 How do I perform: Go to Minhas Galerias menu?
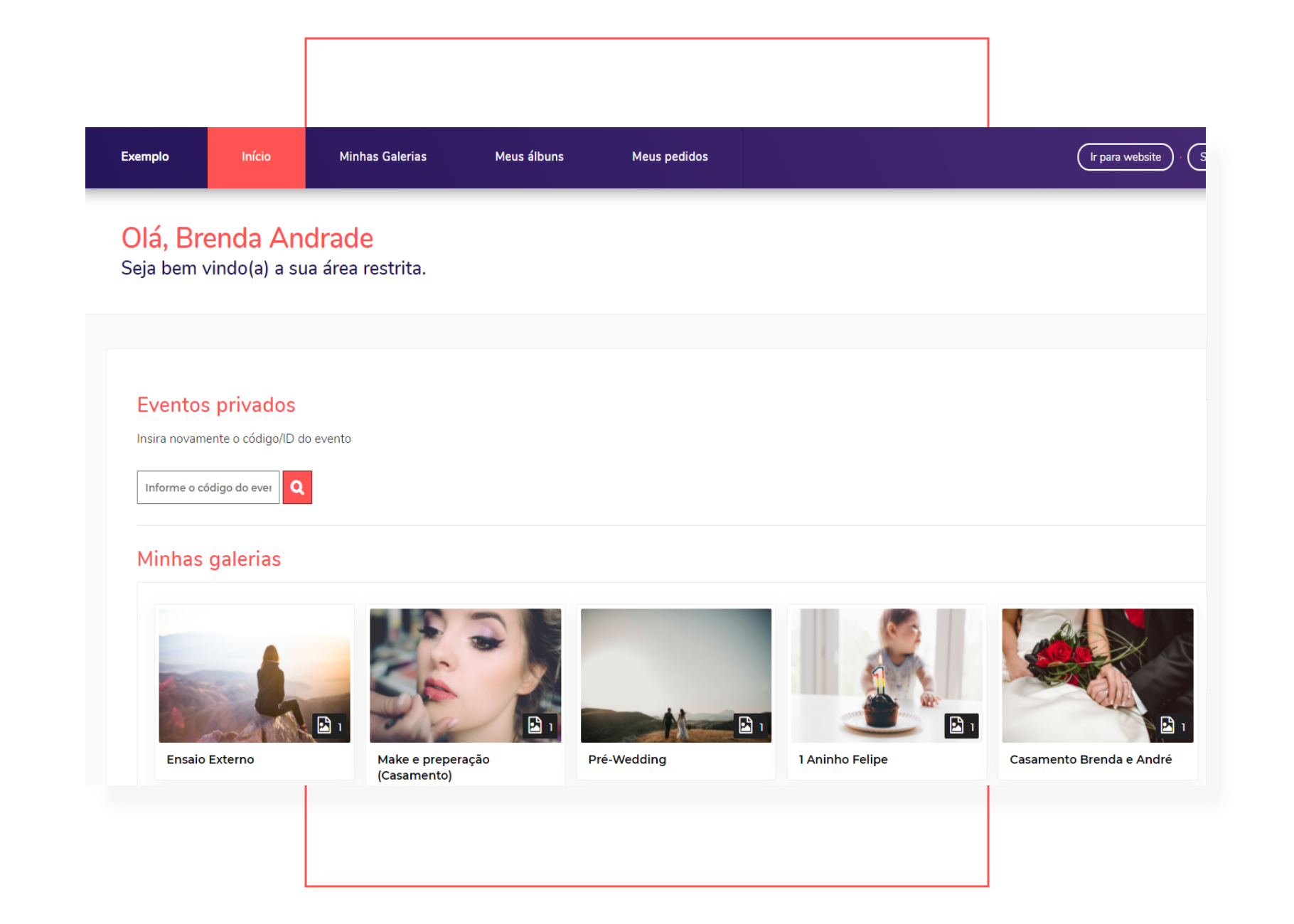tap(383, 157)
